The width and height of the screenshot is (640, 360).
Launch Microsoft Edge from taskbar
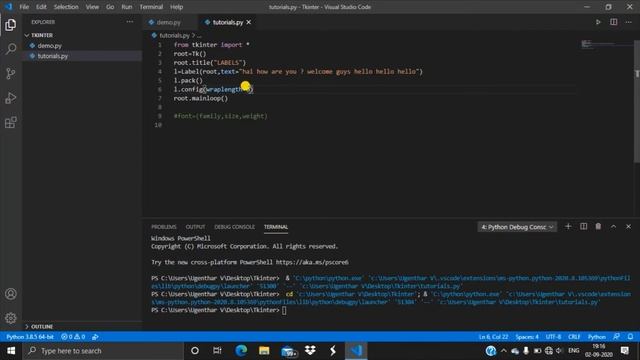pyautogui.click(x=241, y=351)
